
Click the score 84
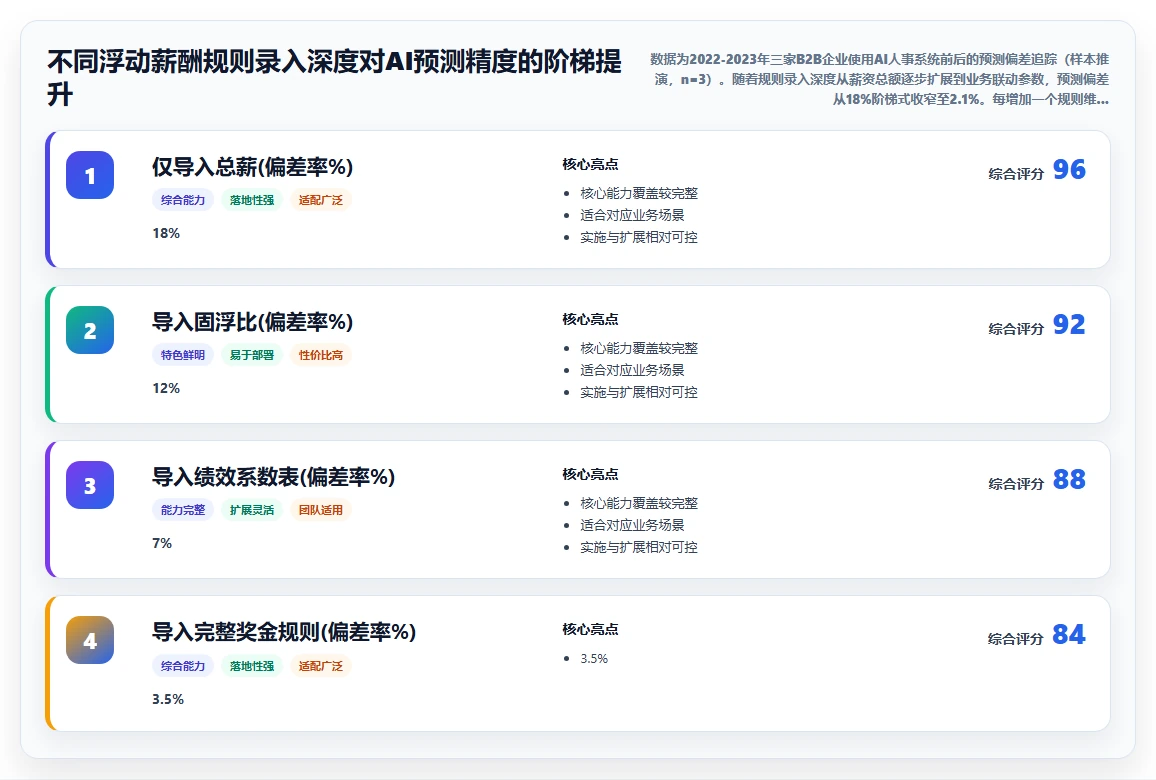pyautogui.click(x=1069, y=634)
